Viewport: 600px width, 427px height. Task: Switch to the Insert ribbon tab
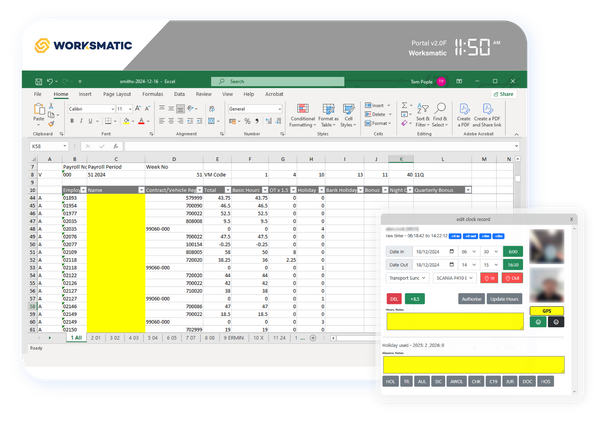85,94
